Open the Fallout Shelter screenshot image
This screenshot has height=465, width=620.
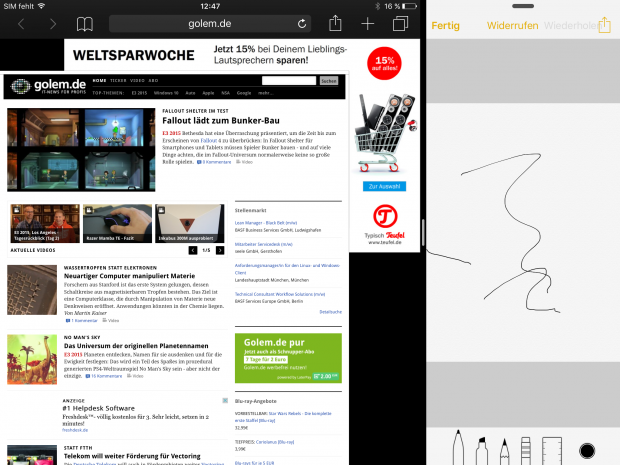coord(81,150)
